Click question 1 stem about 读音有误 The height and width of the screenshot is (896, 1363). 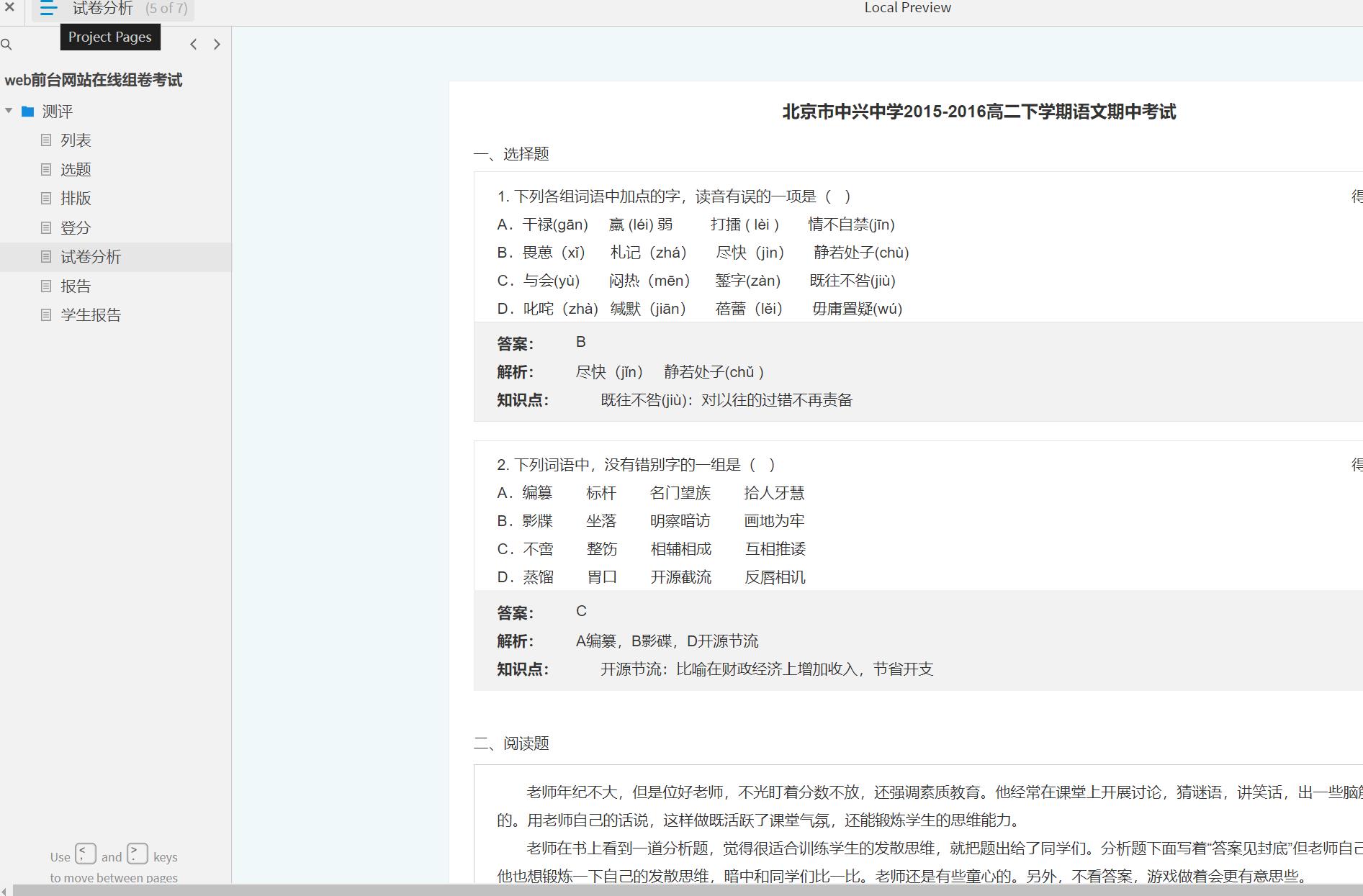click(675, 196)
